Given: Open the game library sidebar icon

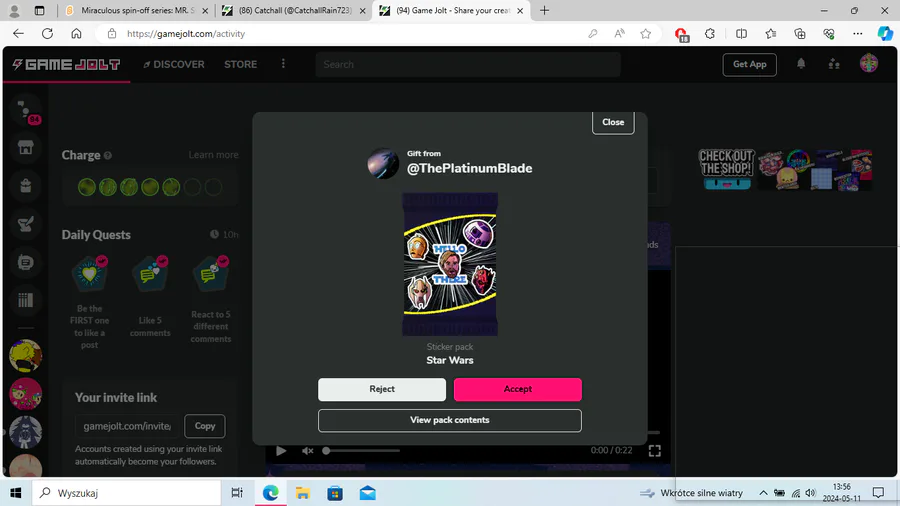Looking at the screenshot, I should [25, 300].
